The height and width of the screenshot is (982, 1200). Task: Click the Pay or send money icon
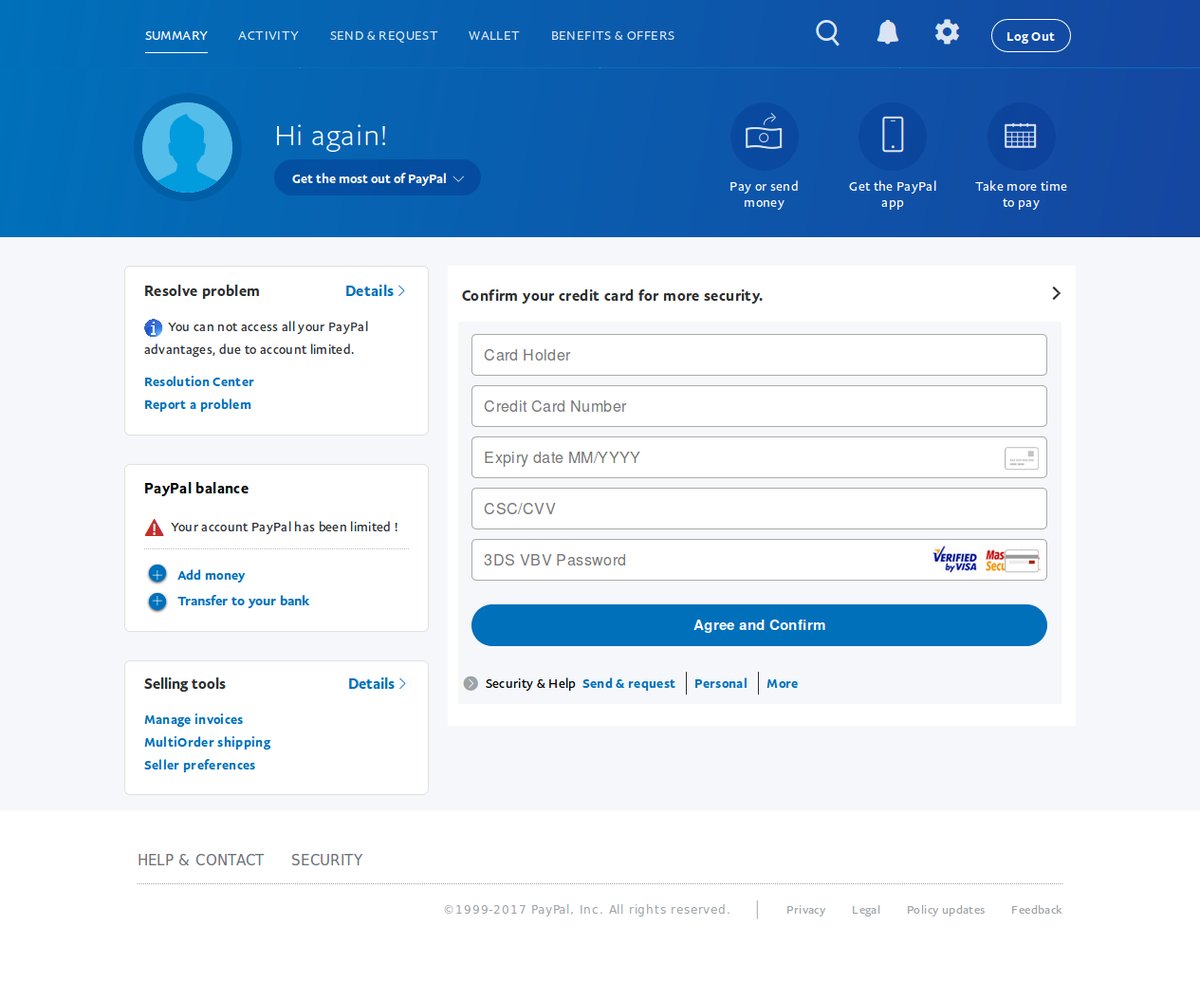click(764, 137)
